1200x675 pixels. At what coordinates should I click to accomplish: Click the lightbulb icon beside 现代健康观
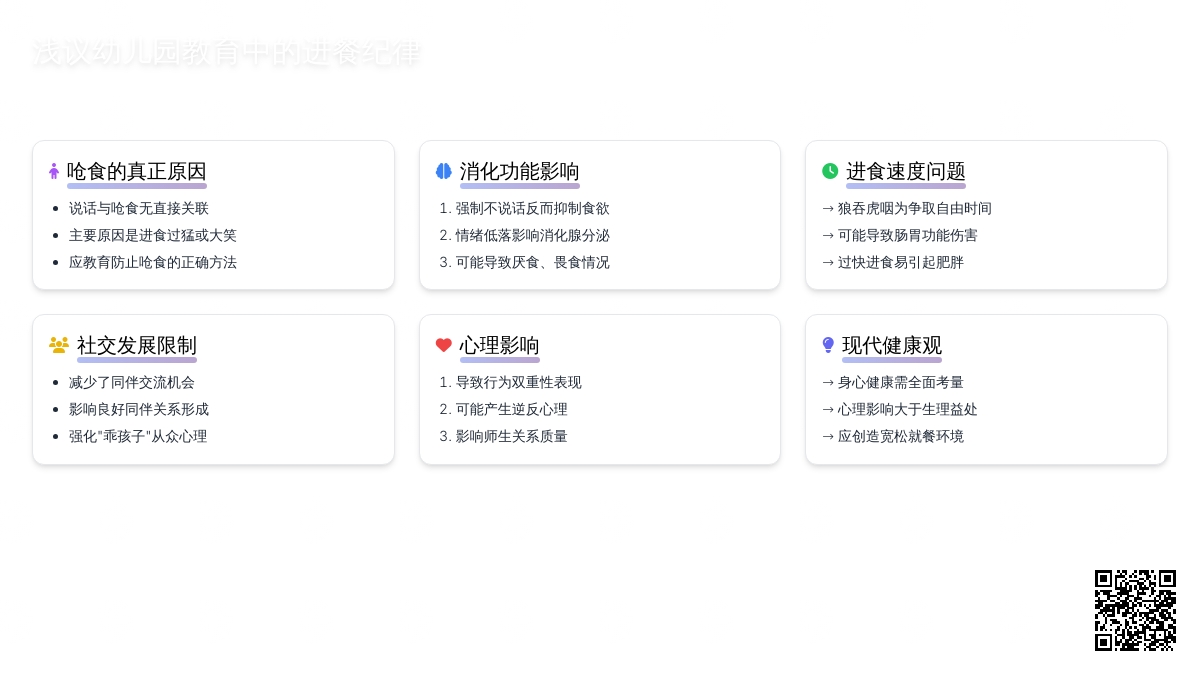point(828,345)
